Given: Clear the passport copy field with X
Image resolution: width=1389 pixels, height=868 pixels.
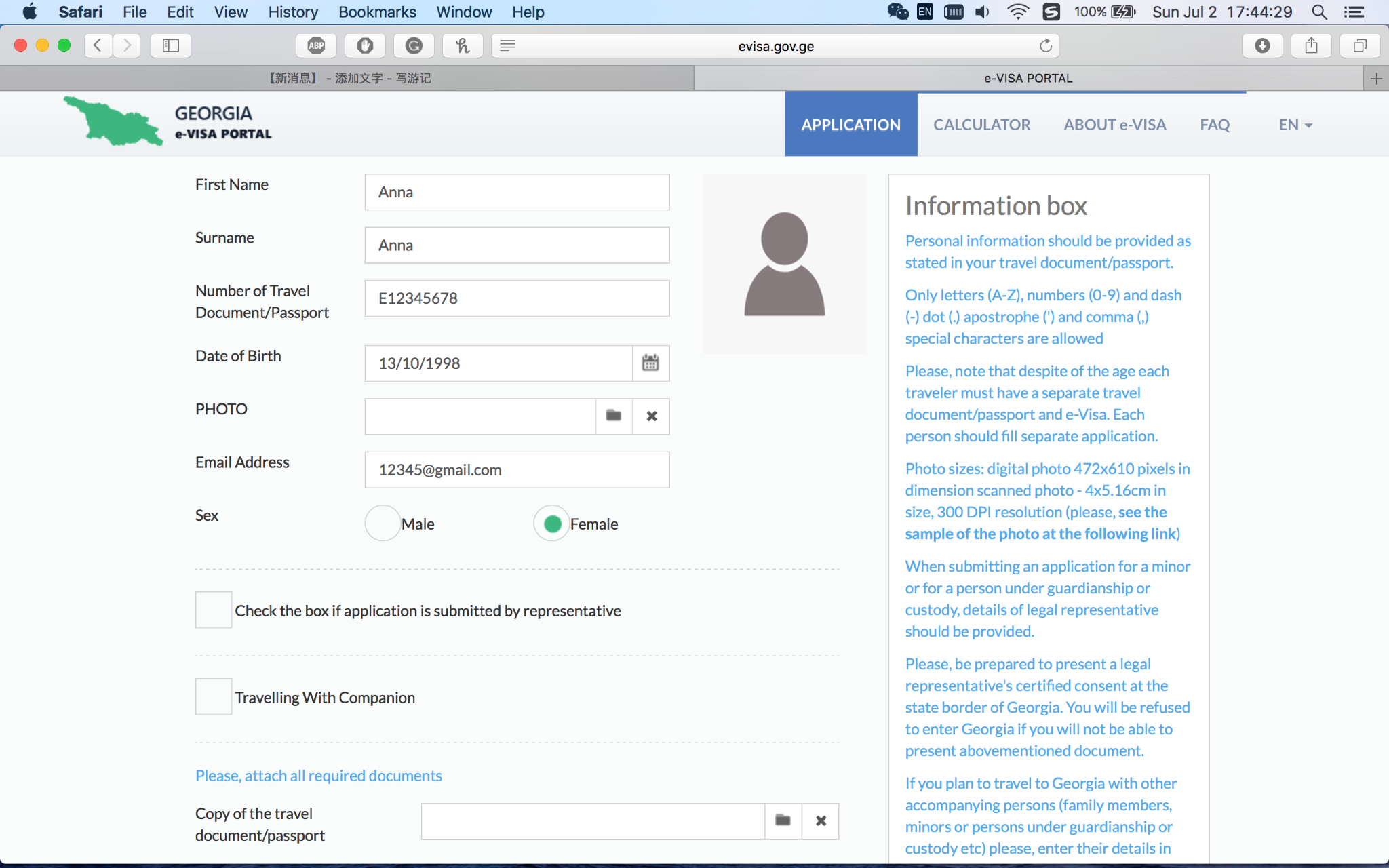Looking at the screenshot, I should (821, 821).
